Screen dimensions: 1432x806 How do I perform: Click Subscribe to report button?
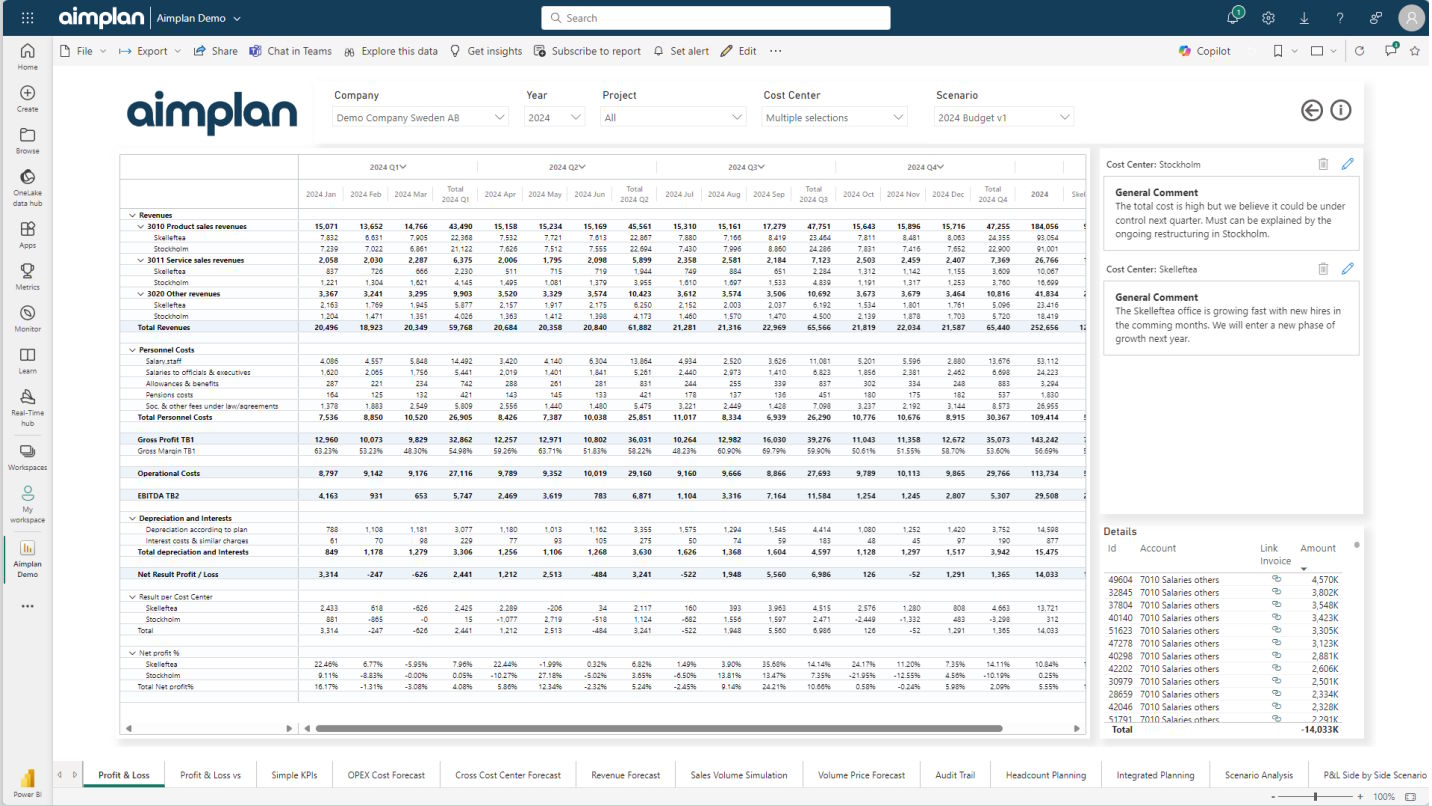pyautogui.click(x=587, y=51)
